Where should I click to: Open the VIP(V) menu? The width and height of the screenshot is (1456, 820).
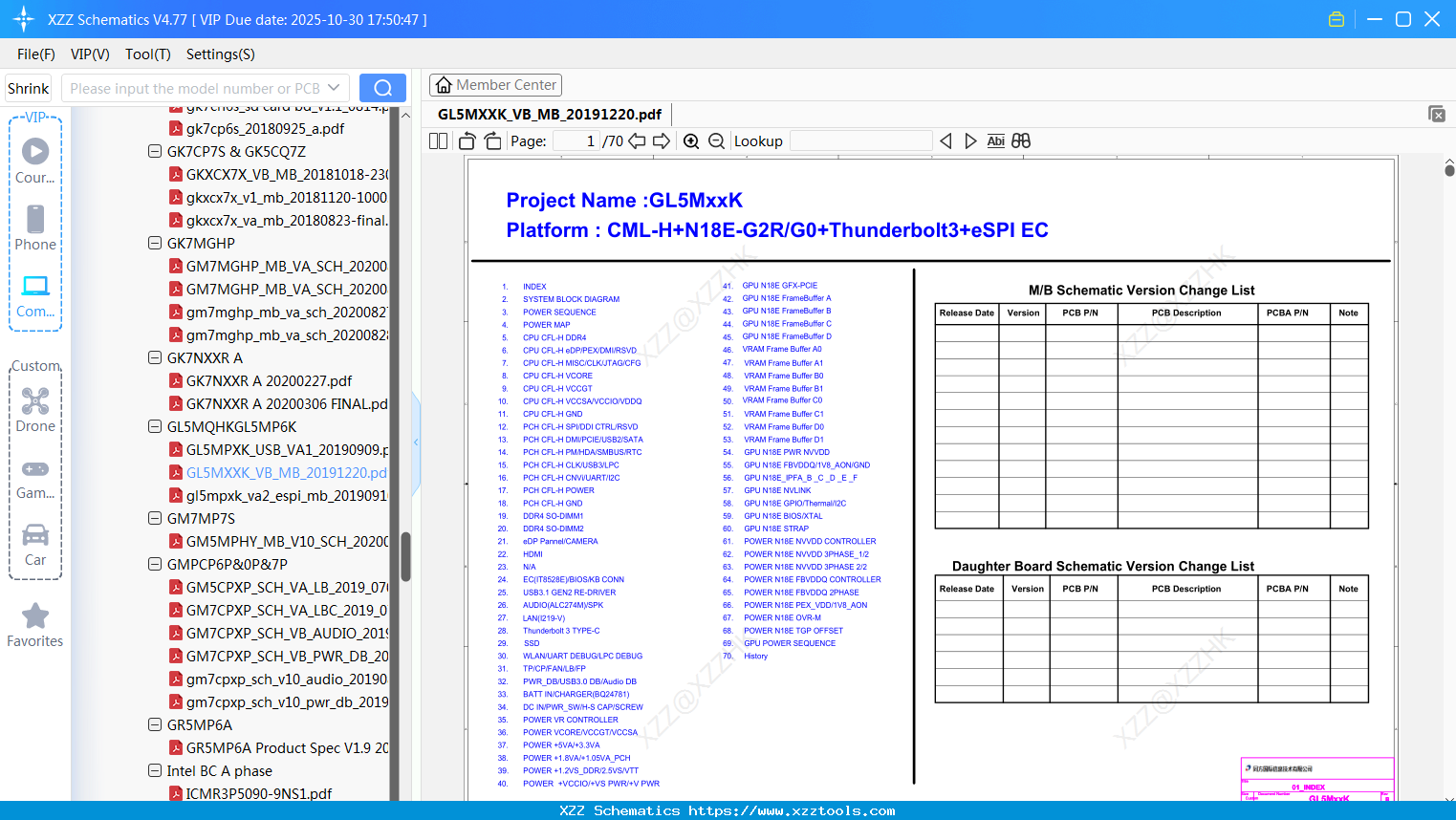tap(90, 54)
